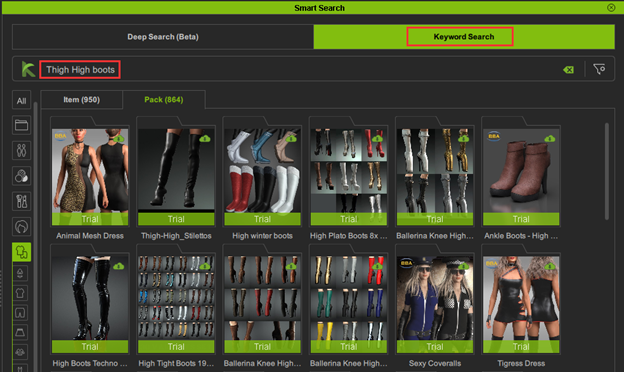This screenshot has width=624, height=372.
Task: Switch to the Item (950) tab
Action: click(82, 100)
